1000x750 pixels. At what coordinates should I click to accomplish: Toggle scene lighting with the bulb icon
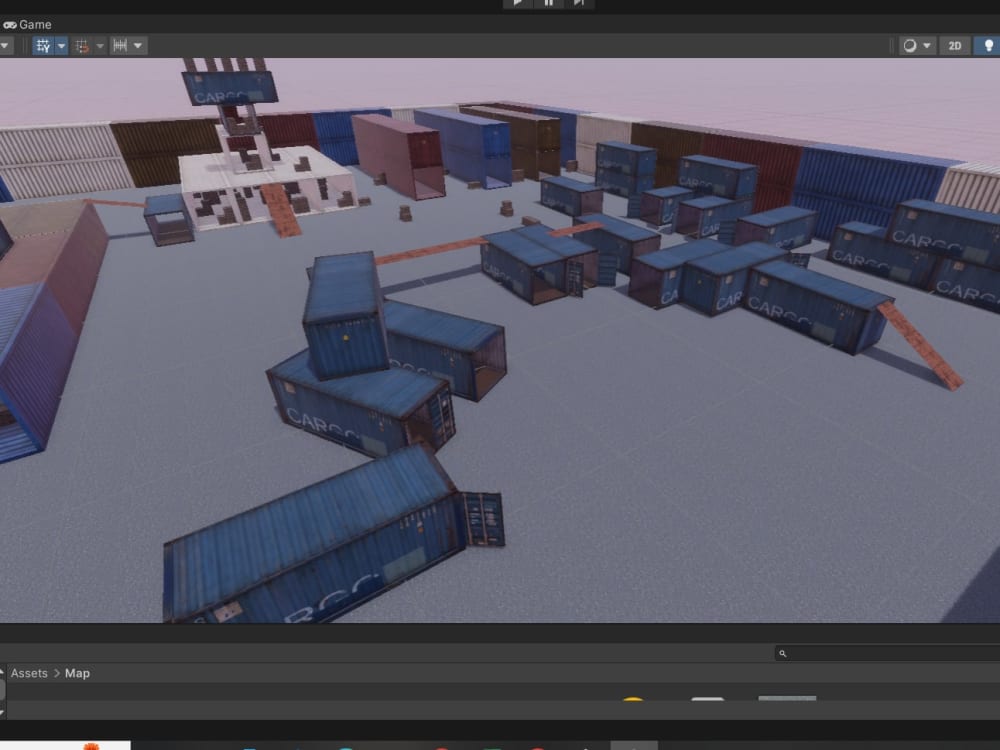[990, 45]
